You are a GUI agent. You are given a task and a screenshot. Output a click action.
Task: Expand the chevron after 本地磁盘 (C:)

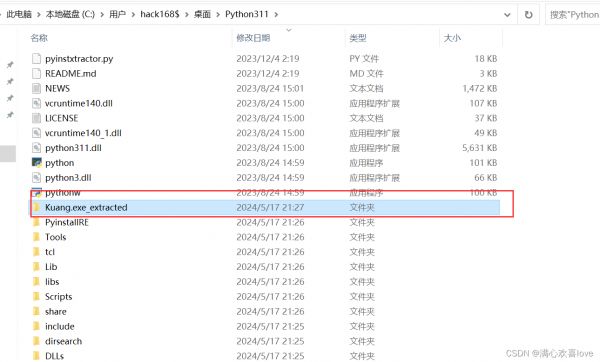[102, 15]
